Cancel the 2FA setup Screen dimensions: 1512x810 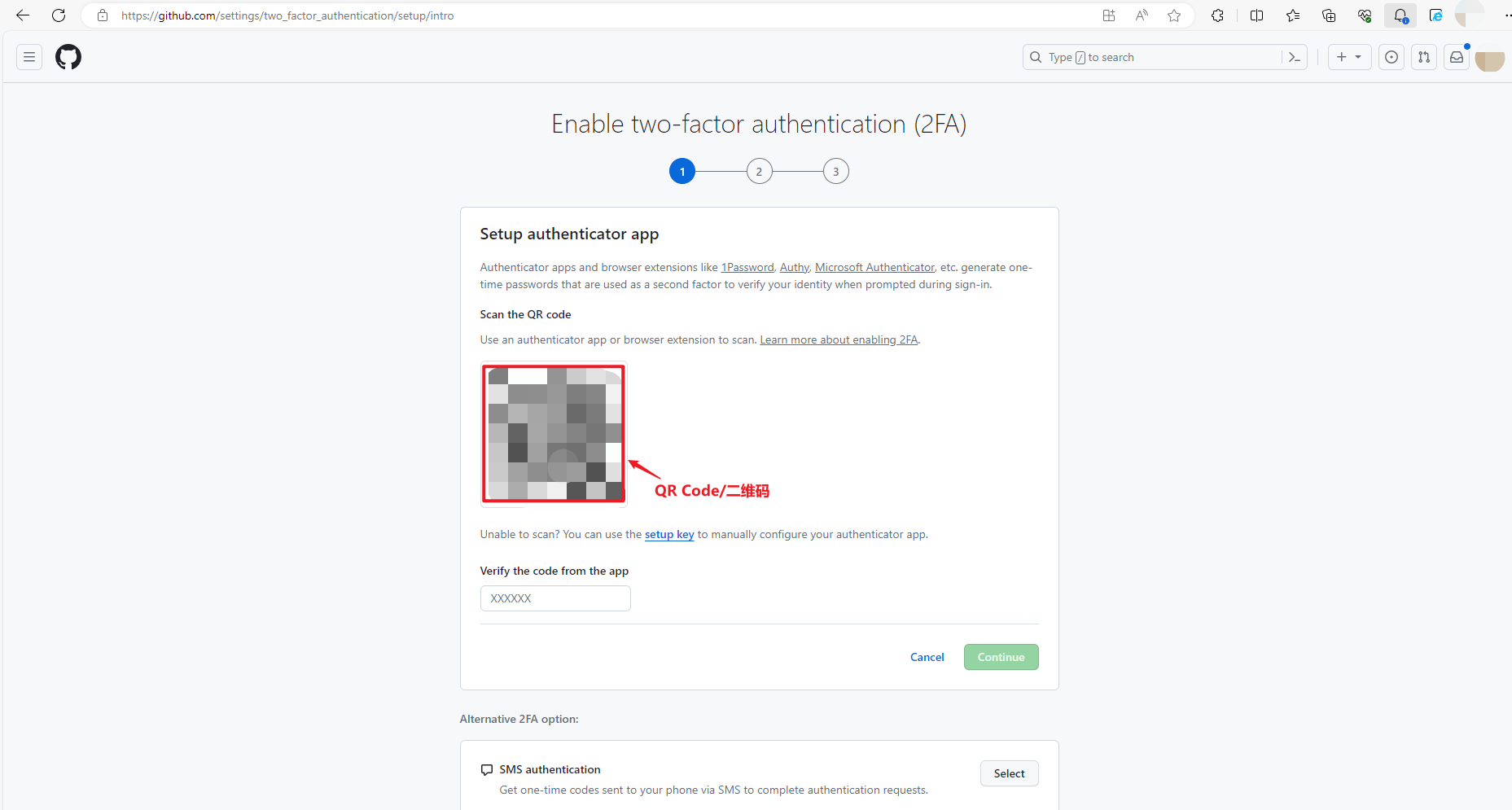(927, 657)
